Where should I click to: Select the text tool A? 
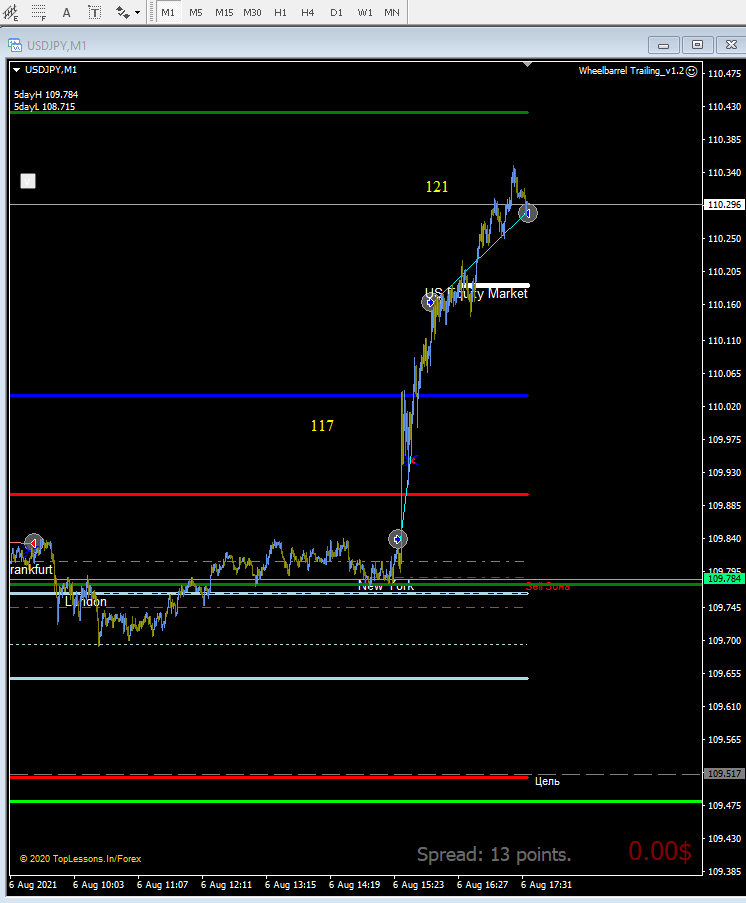pyautogui.click(x=66, y=12)
